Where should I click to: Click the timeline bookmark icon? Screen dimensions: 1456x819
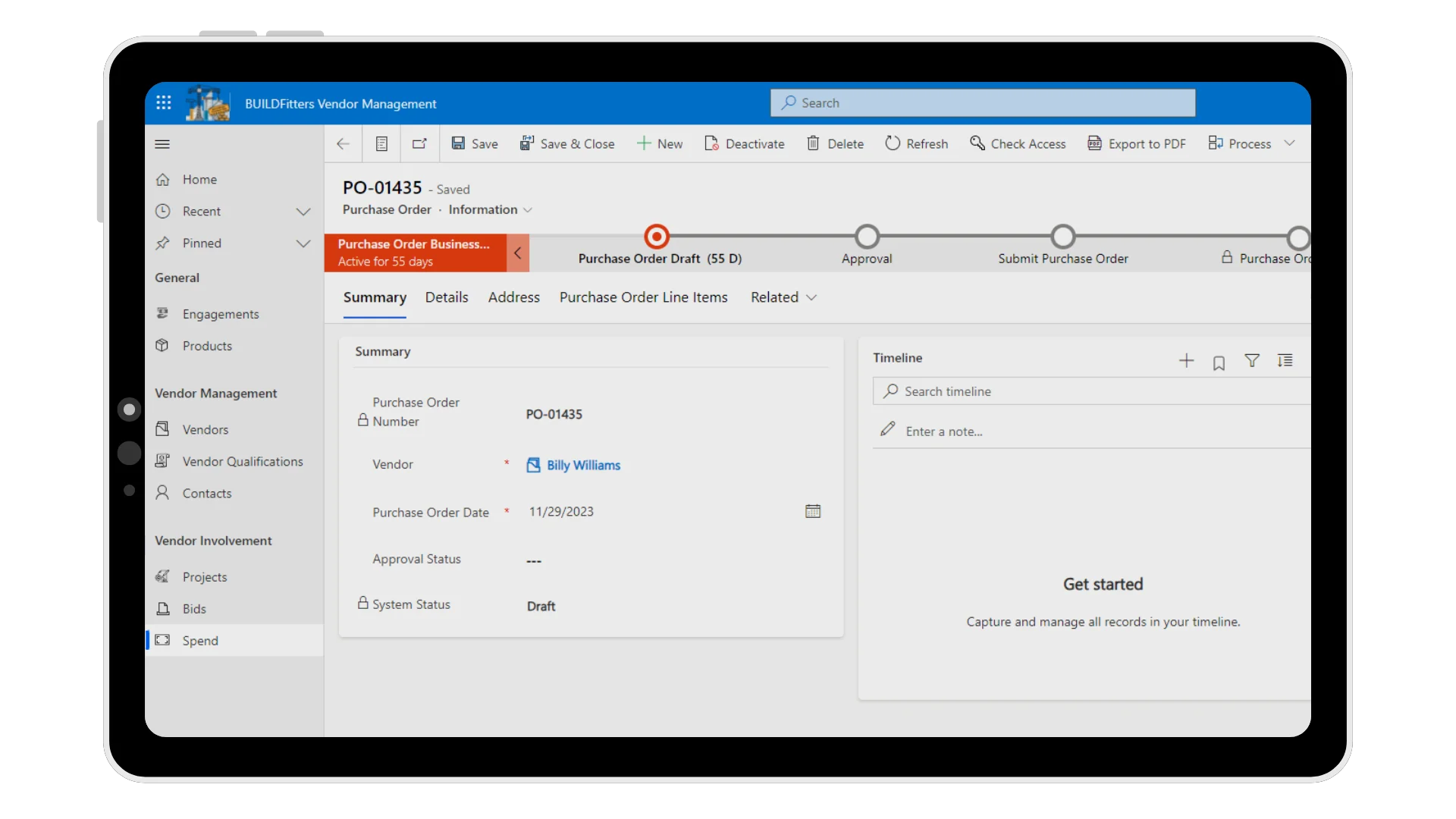(1219, 363)
